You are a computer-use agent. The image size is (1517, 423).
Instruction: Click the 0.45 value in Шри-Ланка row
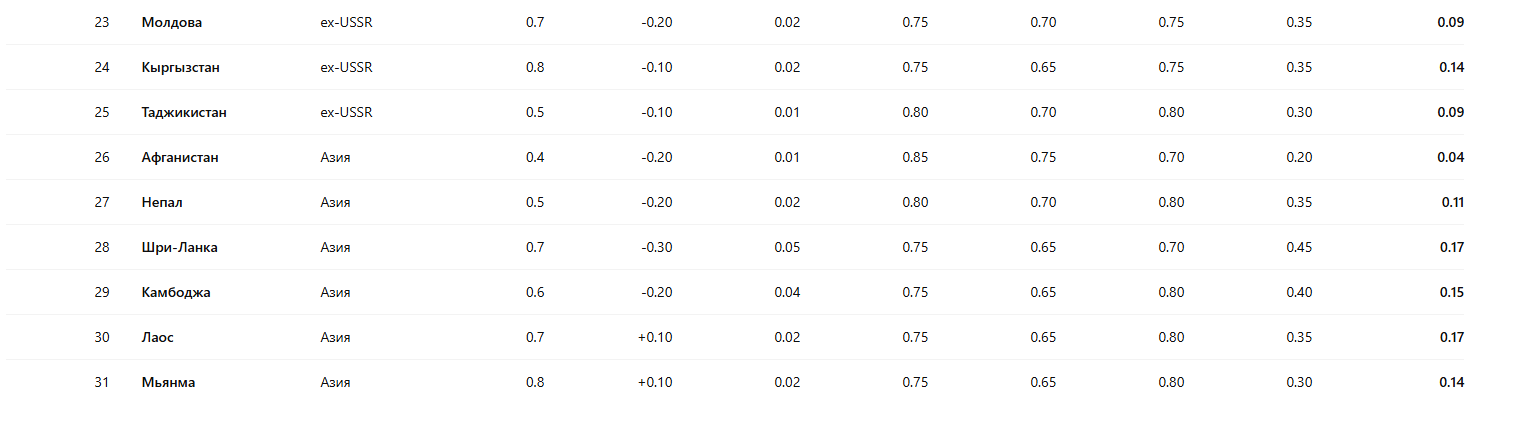pos(1299,247)
